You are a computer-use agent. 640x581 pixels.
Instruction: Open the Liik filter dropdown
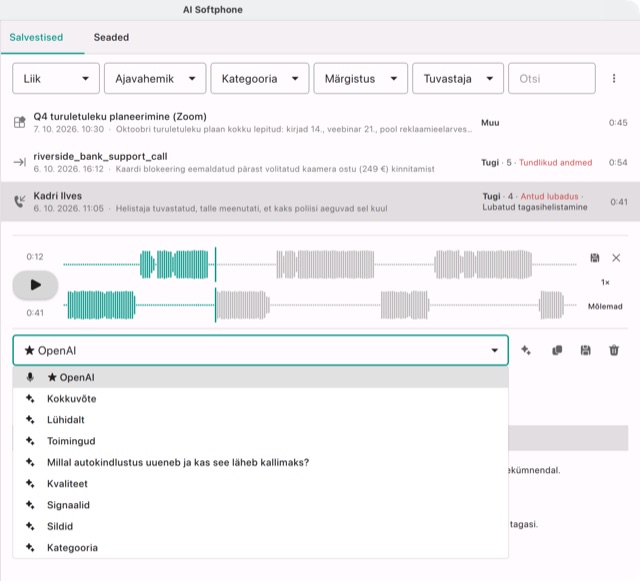56,78
